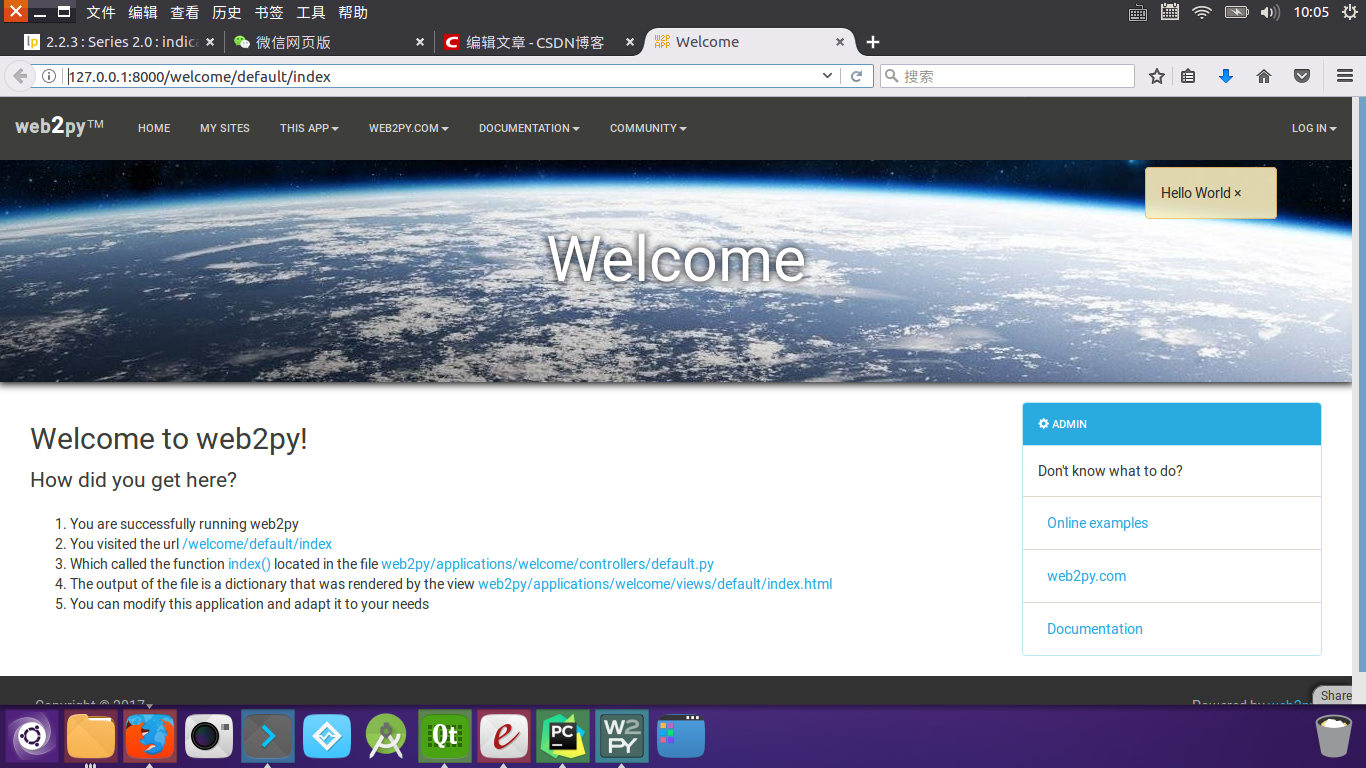Click the web2py brand logo

59,126
